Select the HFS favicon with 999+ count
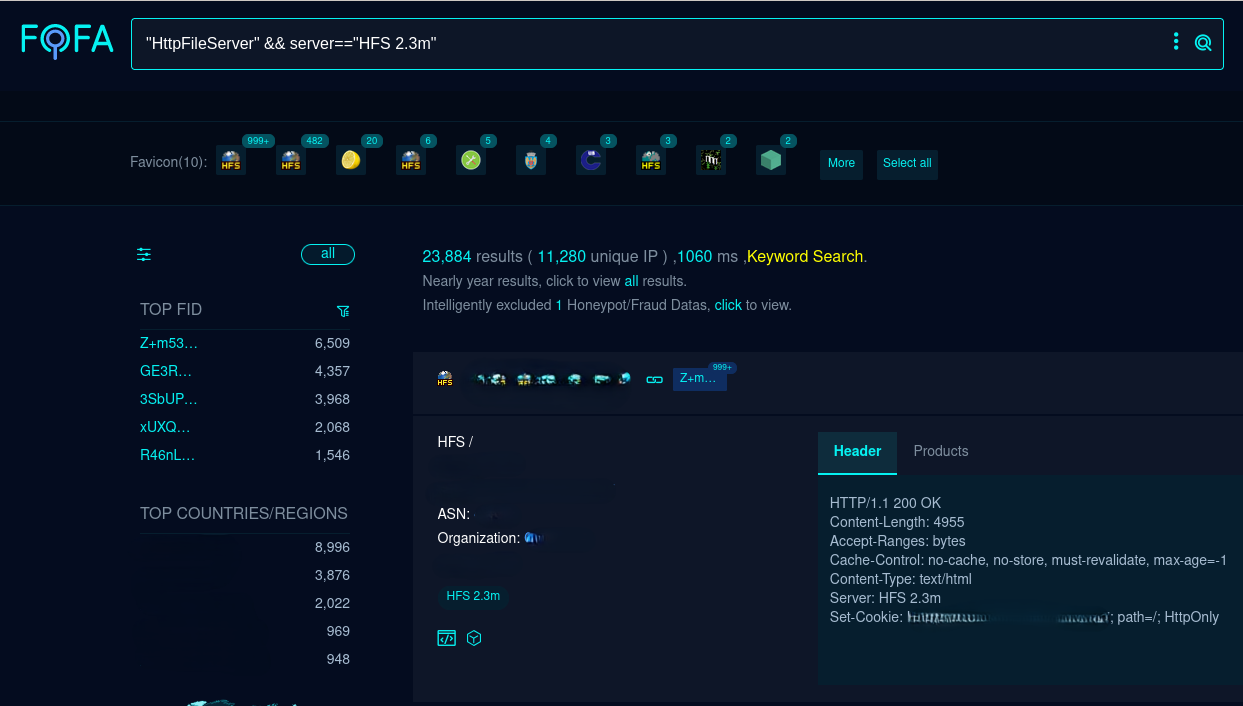The width and height of the screenshot is (1243, 706). [x=231, y=160]
